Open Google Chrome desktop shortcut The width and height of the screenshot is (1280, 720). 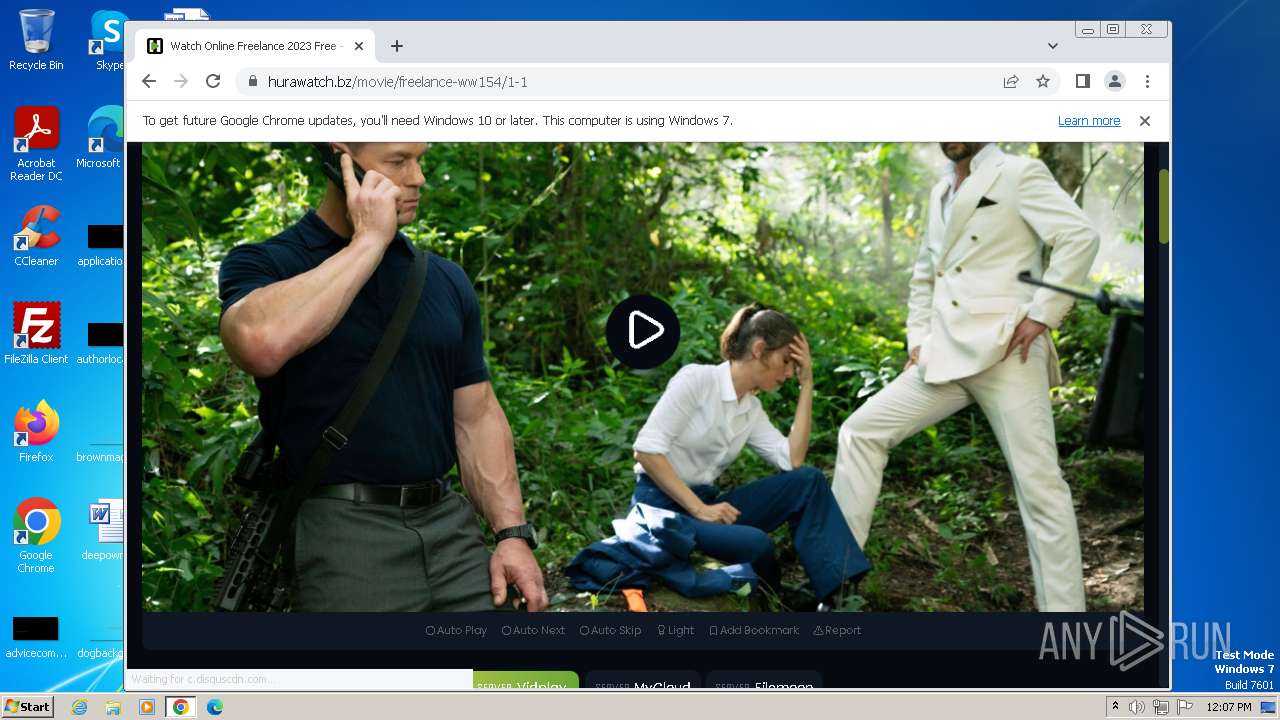36,536
